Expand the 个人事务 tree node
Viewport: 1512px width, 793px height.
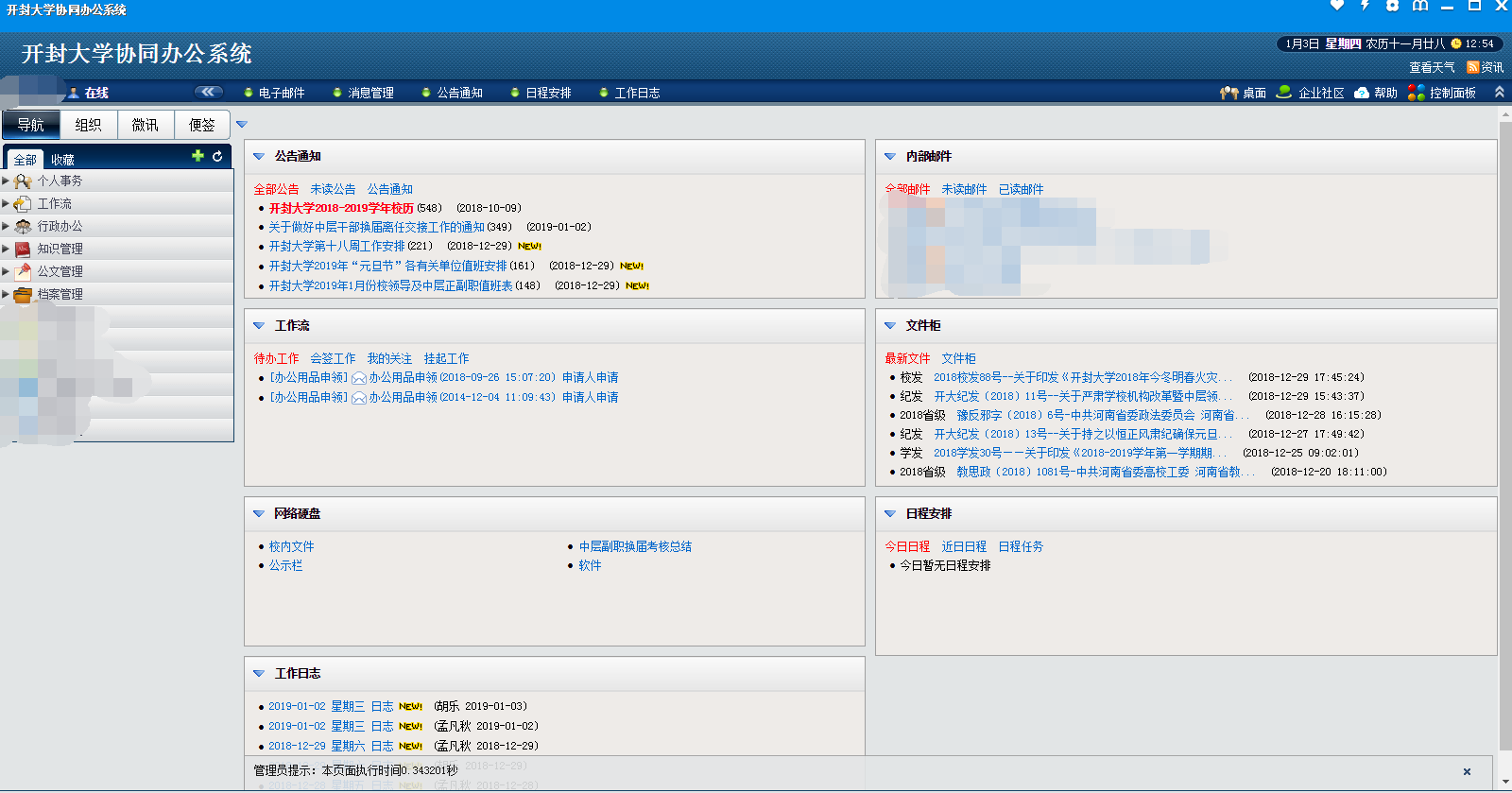tap(6, 181)
